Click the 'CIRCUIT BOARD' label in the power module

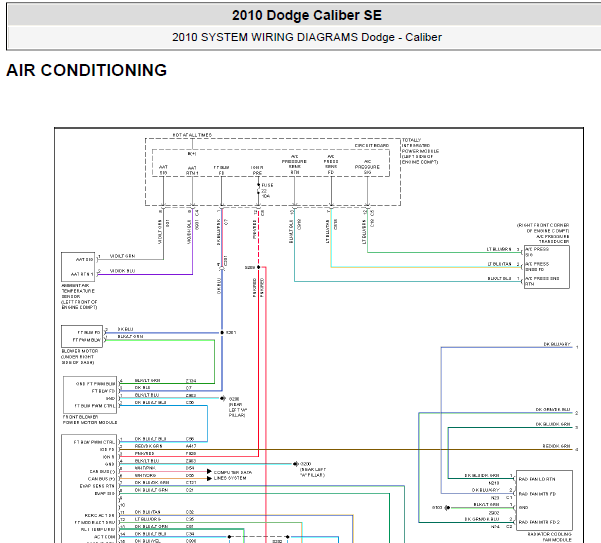pos(371,146)
